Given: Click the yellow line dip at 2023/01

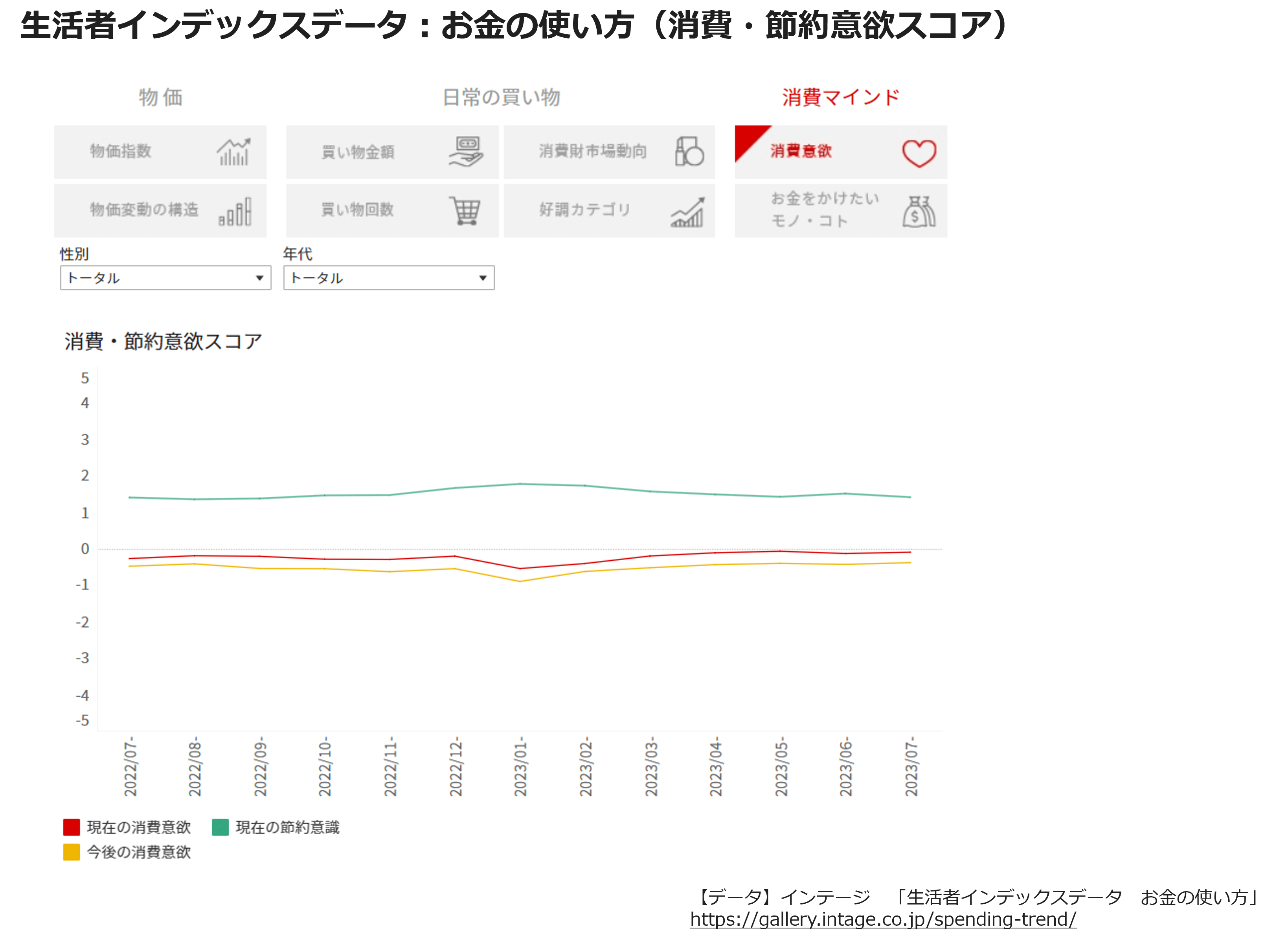Looking at the screenshot, I should click(x=520, y=581).
